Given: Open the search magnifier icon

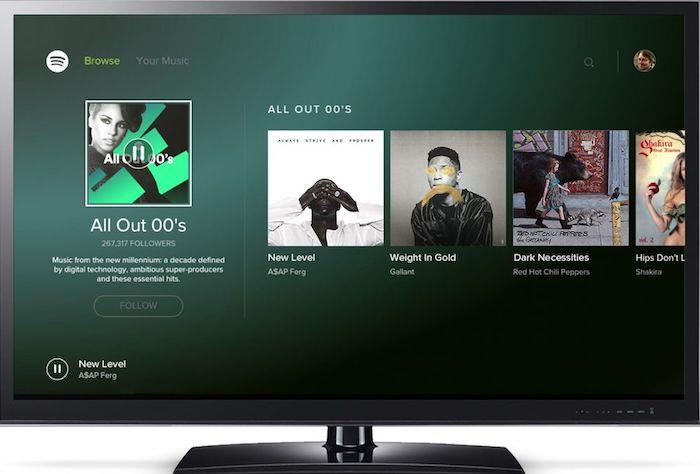Looking at the screenshot, I should [x=589, y=62].
